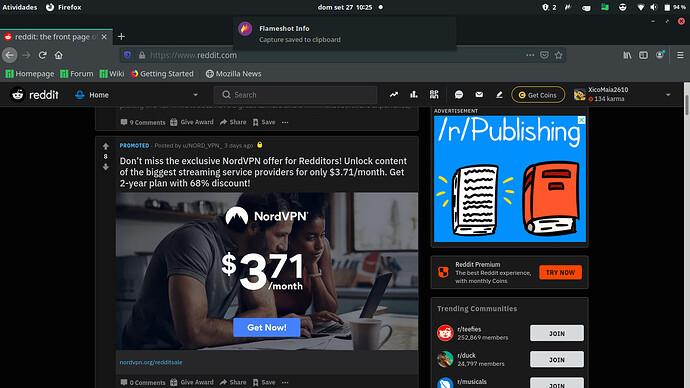This screenshot has width=690, height=388.
Task: Expand the XicoMaia2610 user menu
Action: [x=668, y=95]
